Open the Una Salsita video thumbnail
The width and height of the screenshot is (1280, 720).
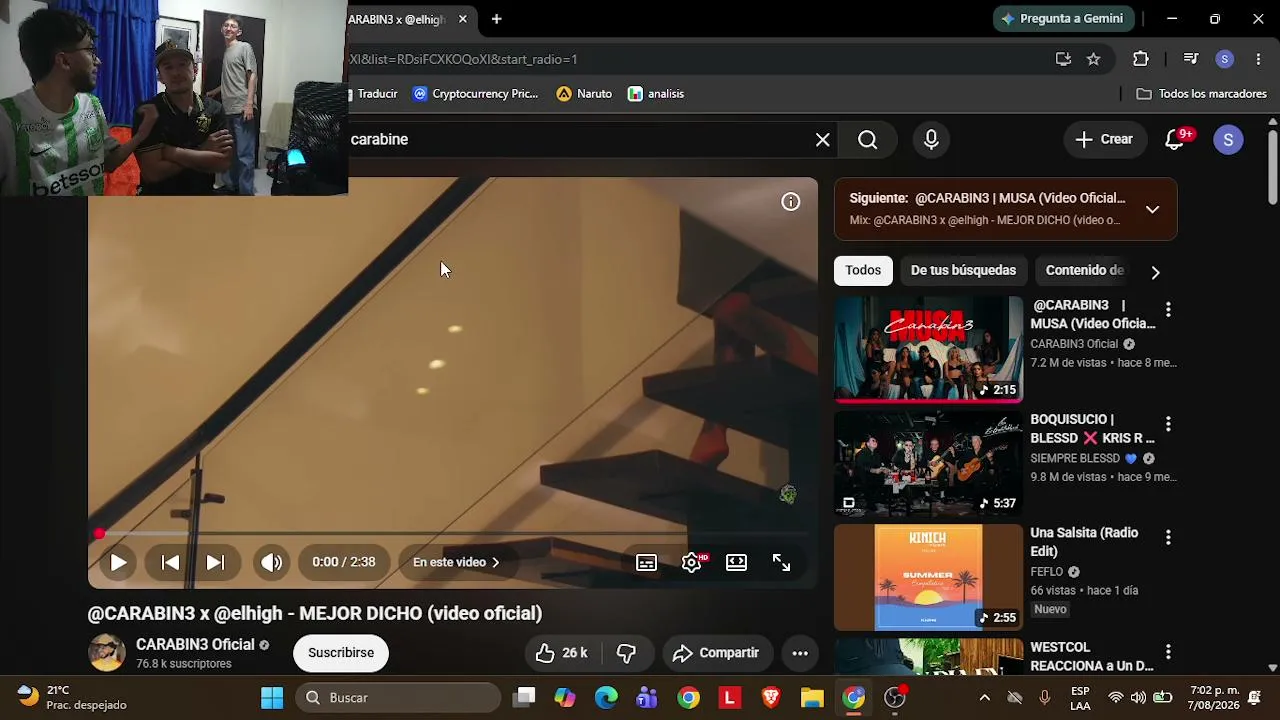pos(929,577)
